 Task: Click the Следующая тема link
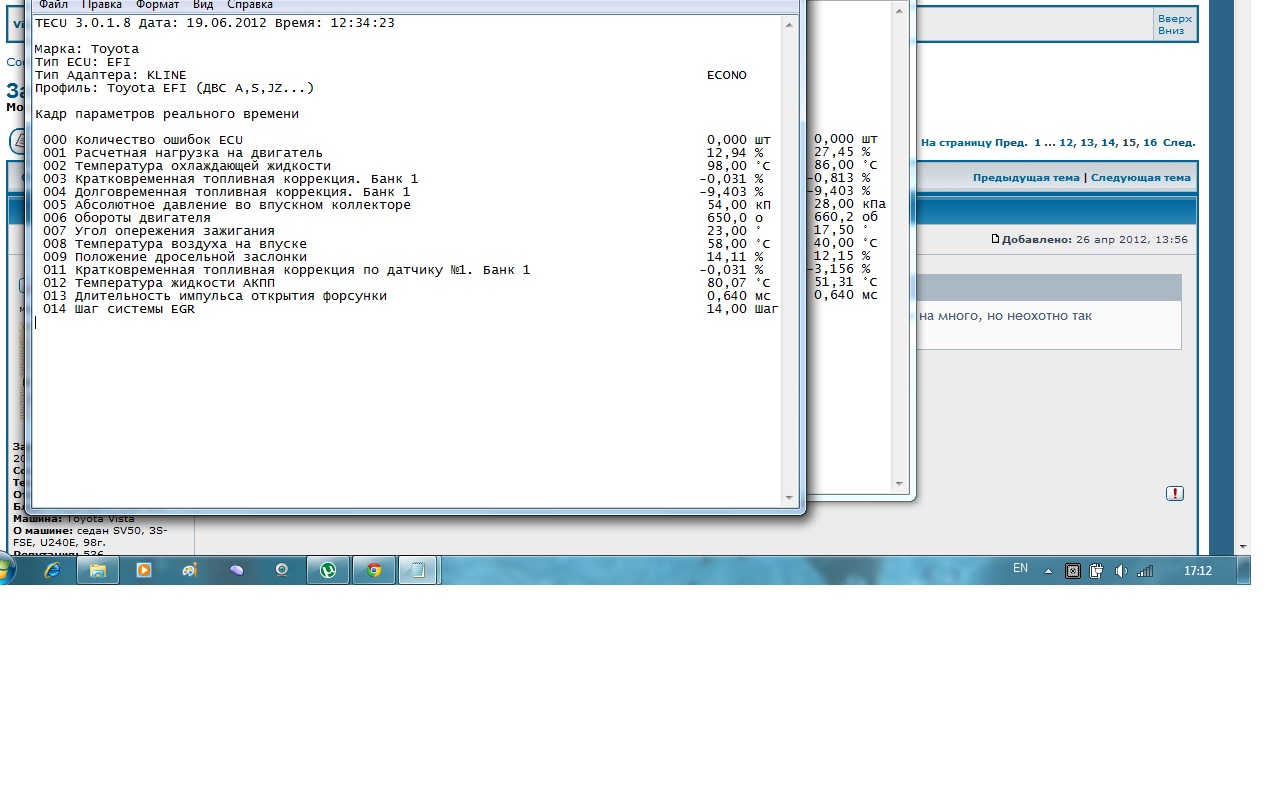(1140, 178)
